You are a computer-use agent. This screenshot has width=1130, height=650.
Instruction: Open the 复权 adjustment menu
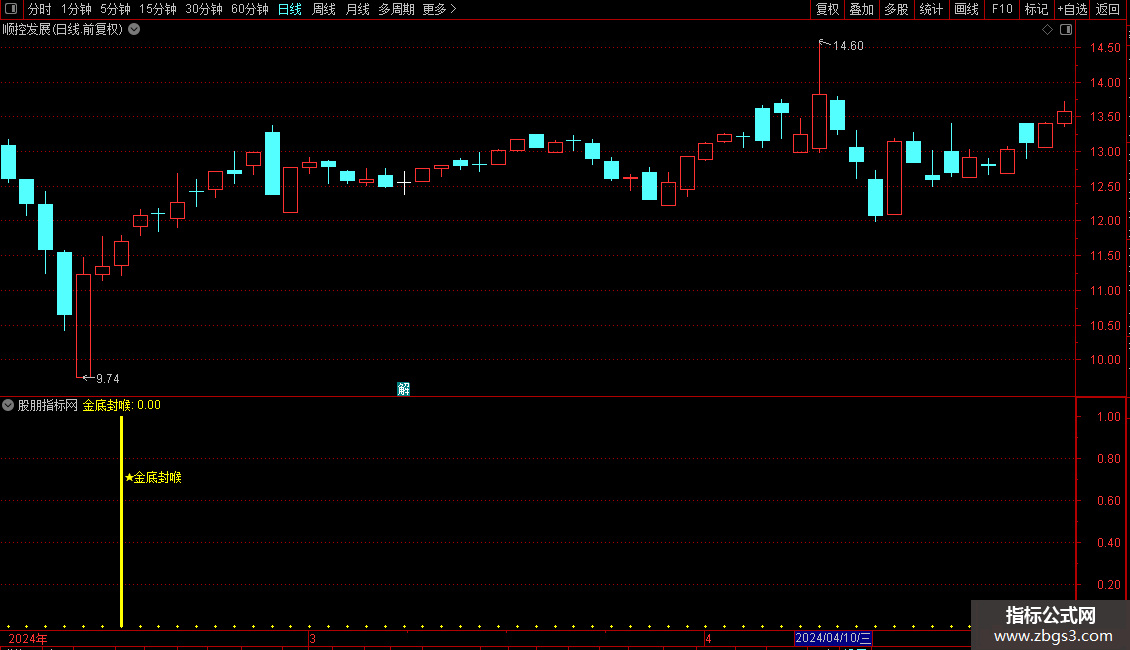click(827, 9)
